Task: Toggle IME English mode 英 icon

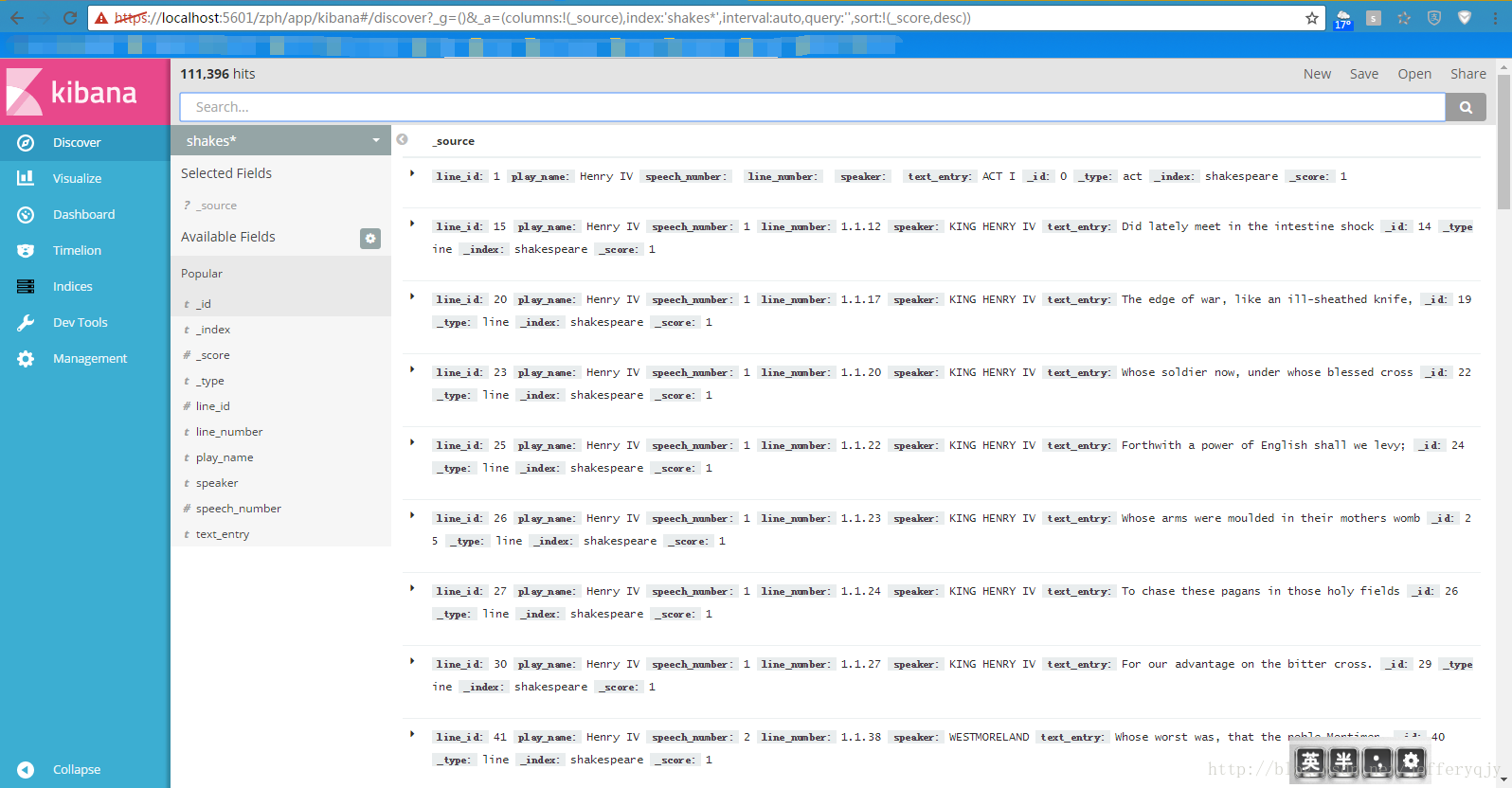Action: [x=1310, y=761]
